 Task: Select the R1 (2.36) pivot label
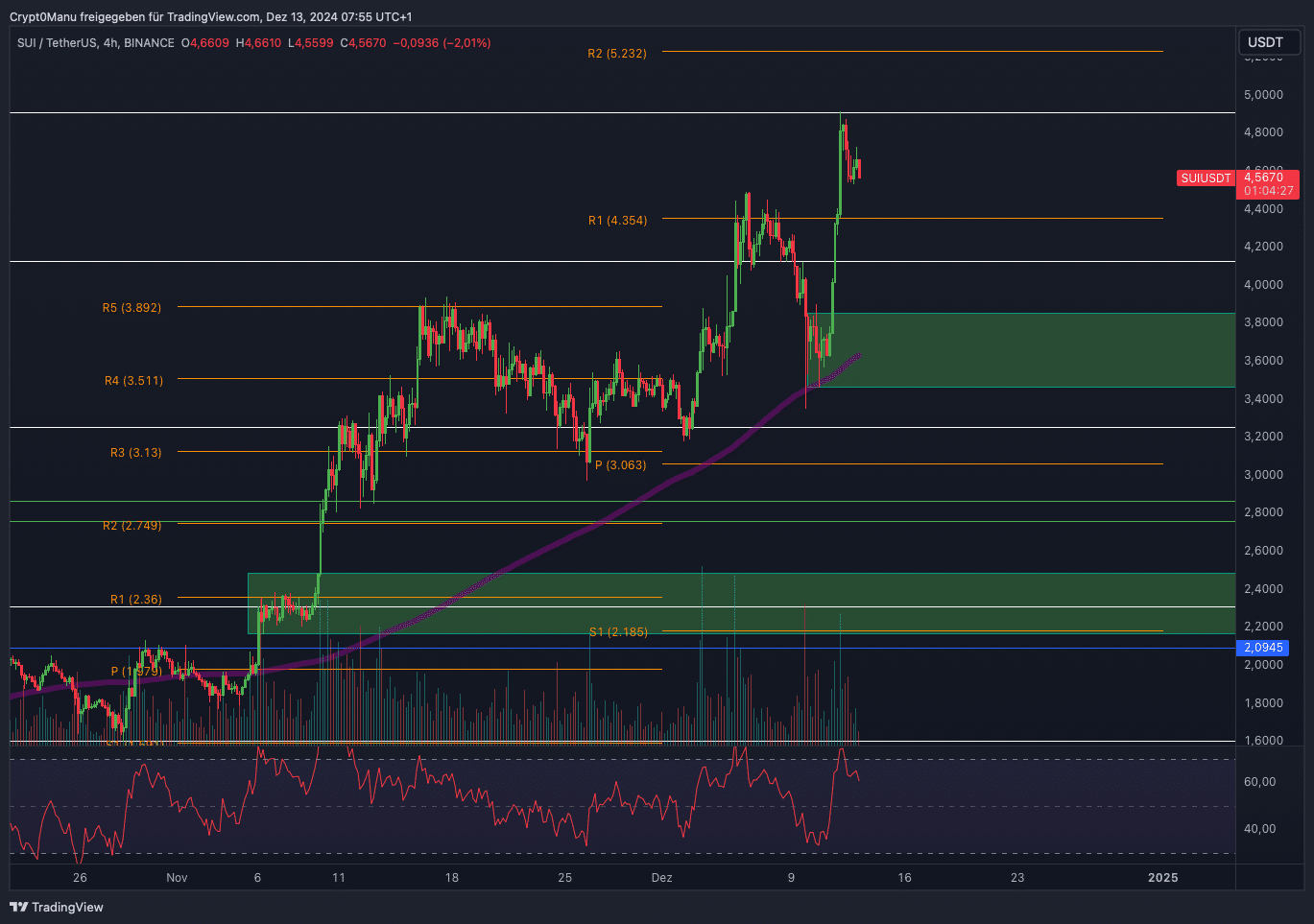(135, 600)
